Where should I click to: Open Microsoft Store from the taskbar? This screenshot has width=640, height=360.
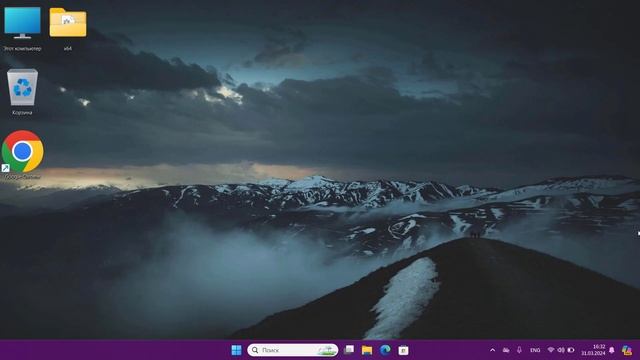point(403,350)
